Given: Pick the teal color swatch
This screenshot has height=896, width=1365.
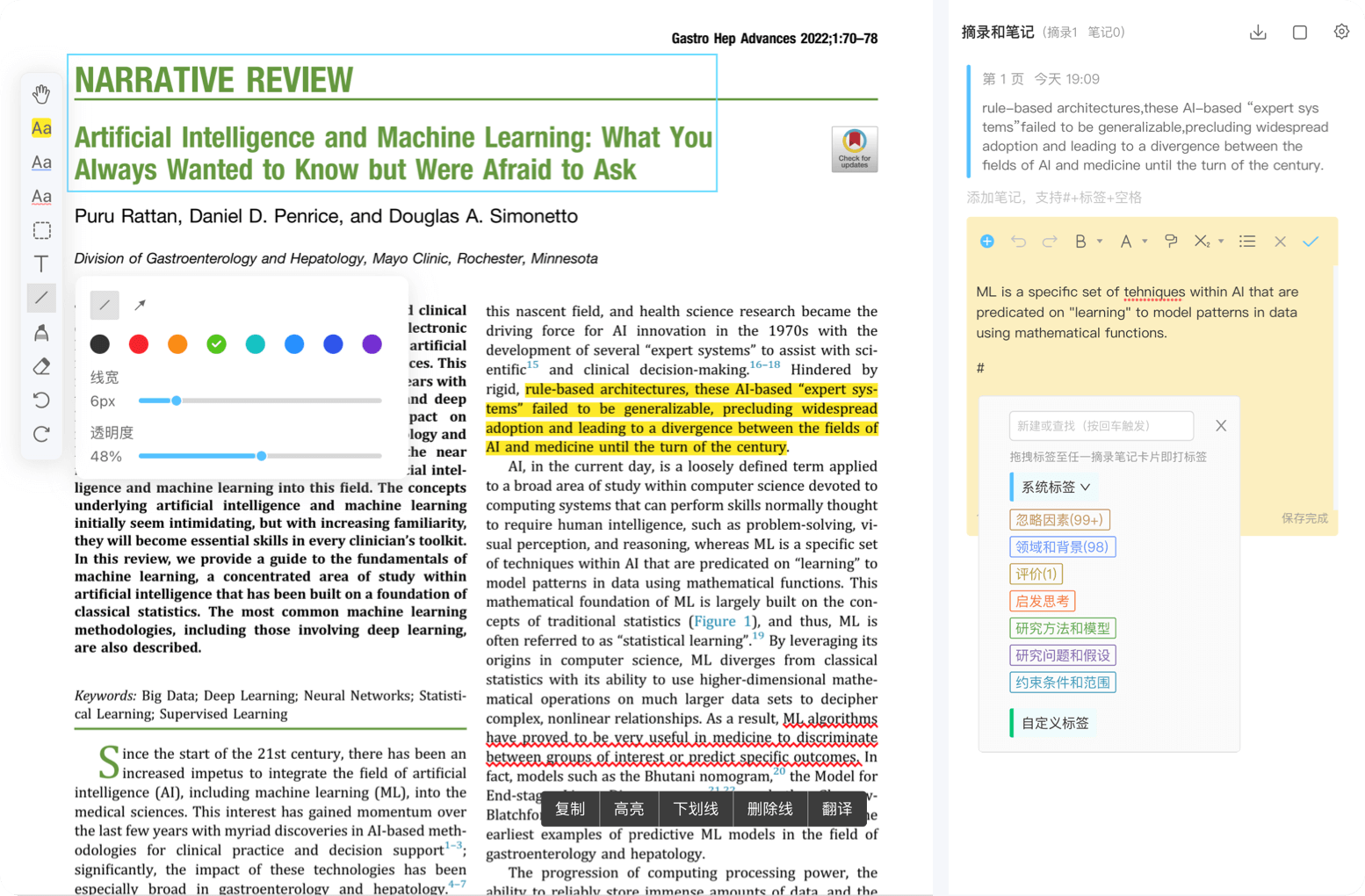Looking at the screenshot, I should 256,344.
